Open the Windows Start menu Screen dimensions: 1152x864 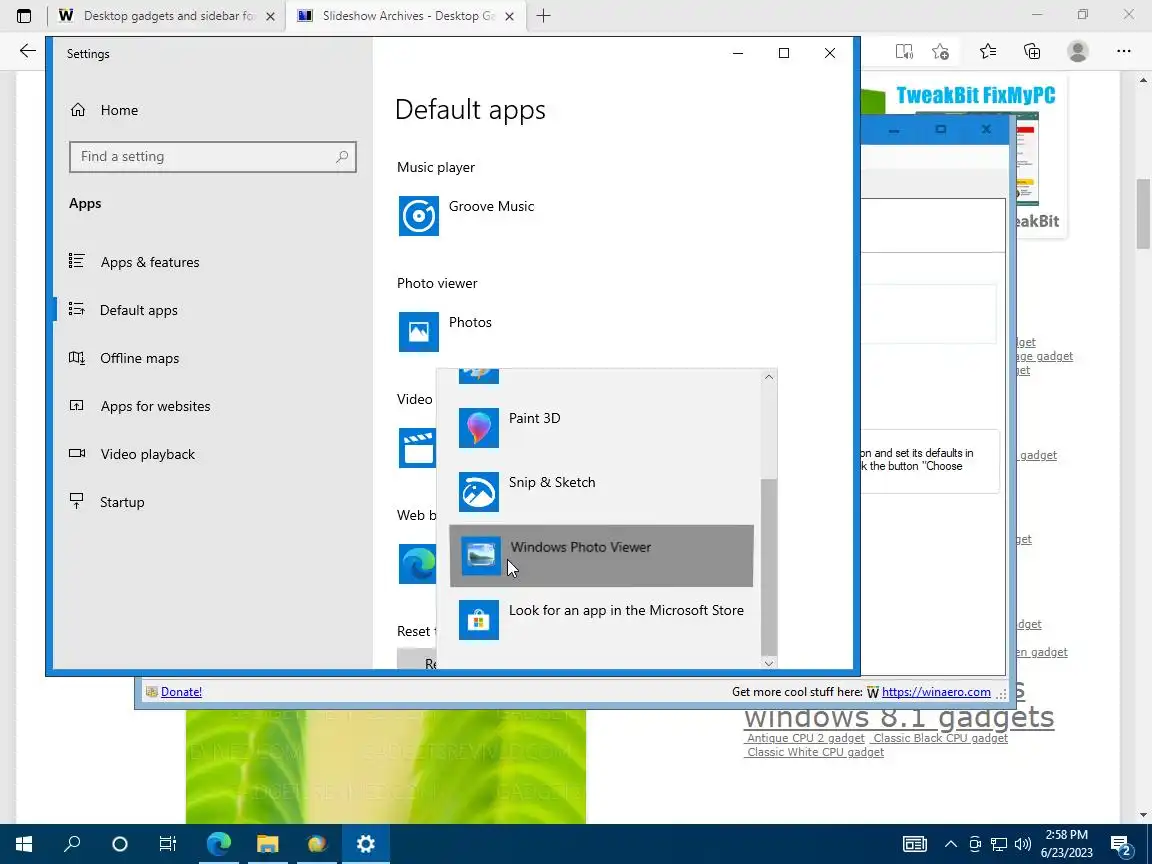(24, 843)
